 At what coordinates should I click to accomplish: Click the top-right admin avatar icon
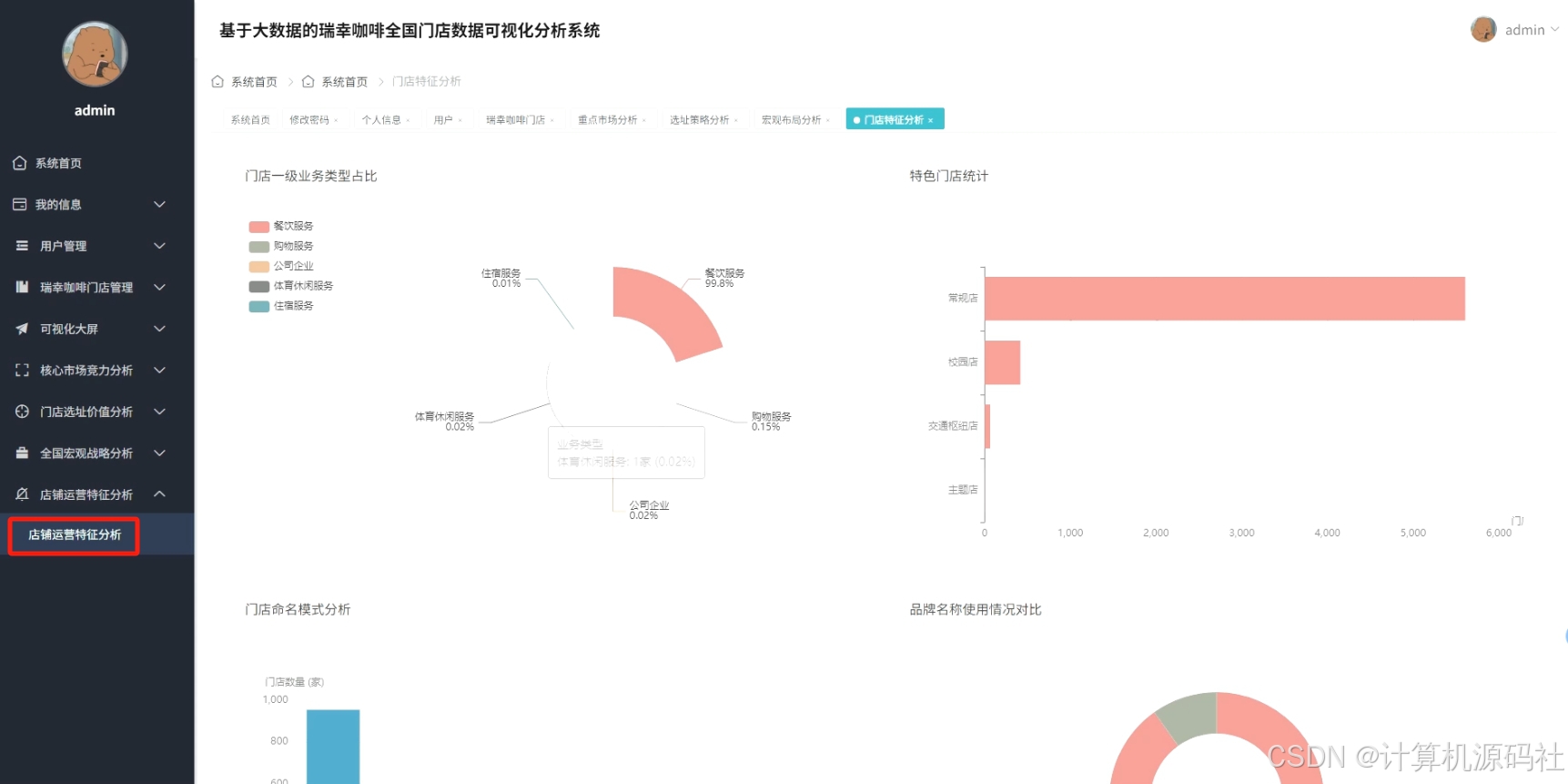[x=1483, y=30]
